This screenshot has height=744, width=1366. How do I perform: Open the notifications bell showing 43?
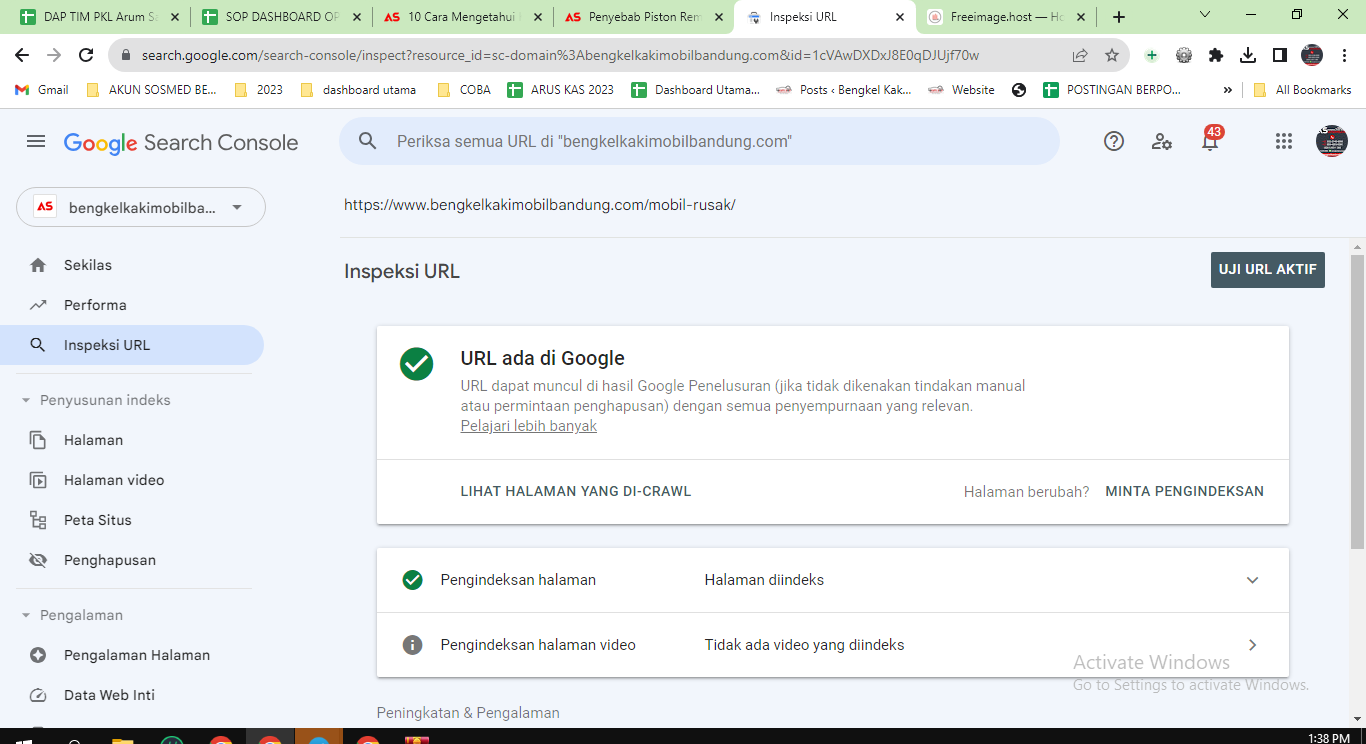point(1210,140)
